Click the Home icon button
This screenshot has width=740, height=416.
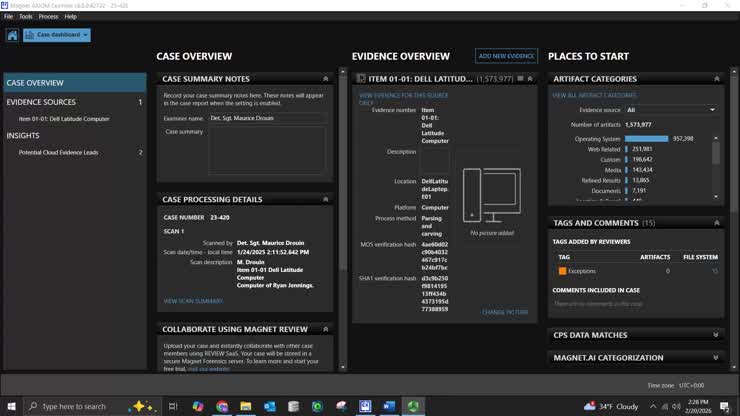coord(12,35)
